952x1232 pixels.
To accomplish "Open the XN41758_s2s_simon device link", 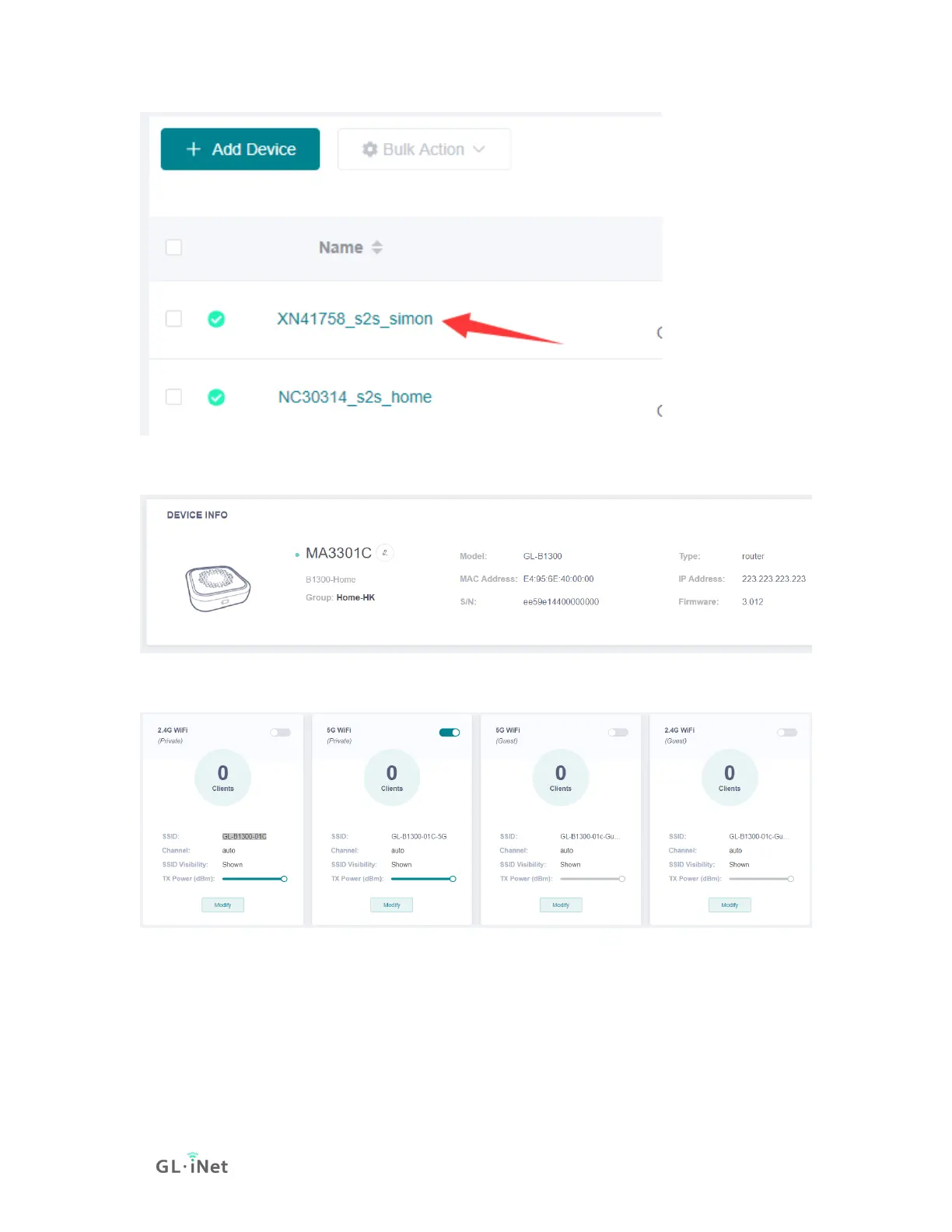I will click(355, 319).
